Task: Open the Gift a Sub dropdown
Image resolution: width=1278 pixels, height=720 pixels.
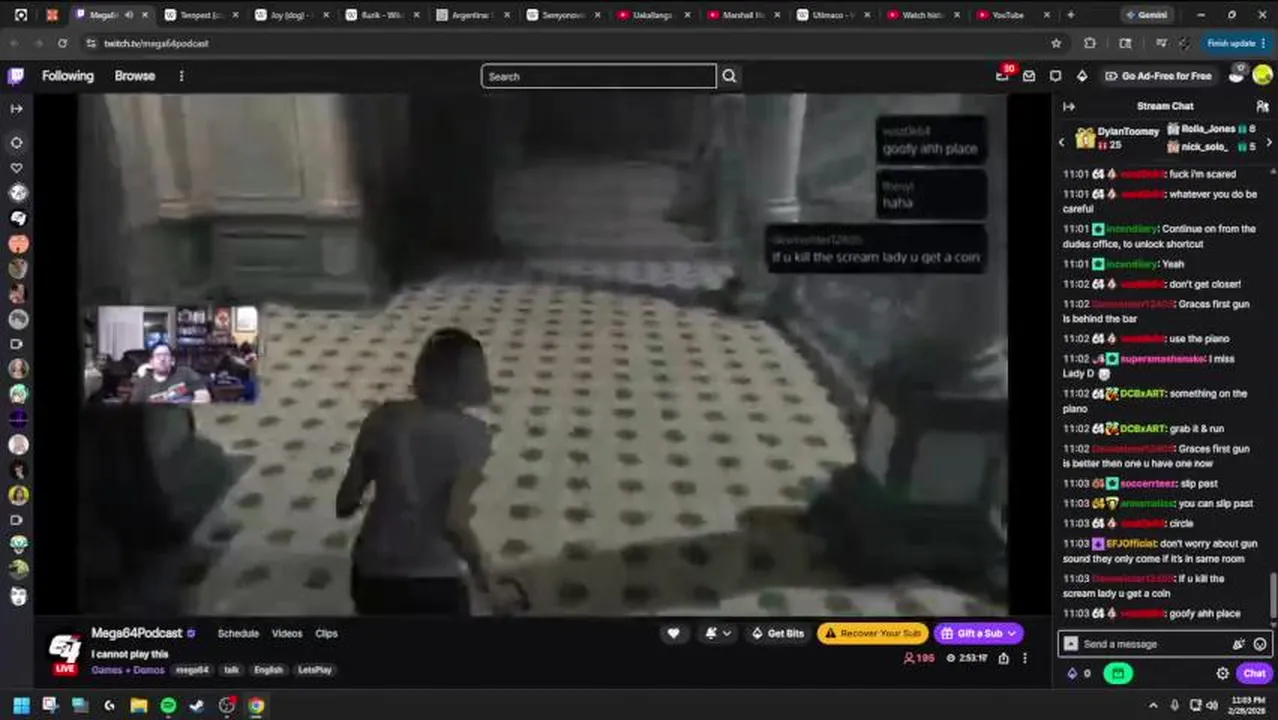Action: pyautogui.click(x=979, y=633)
